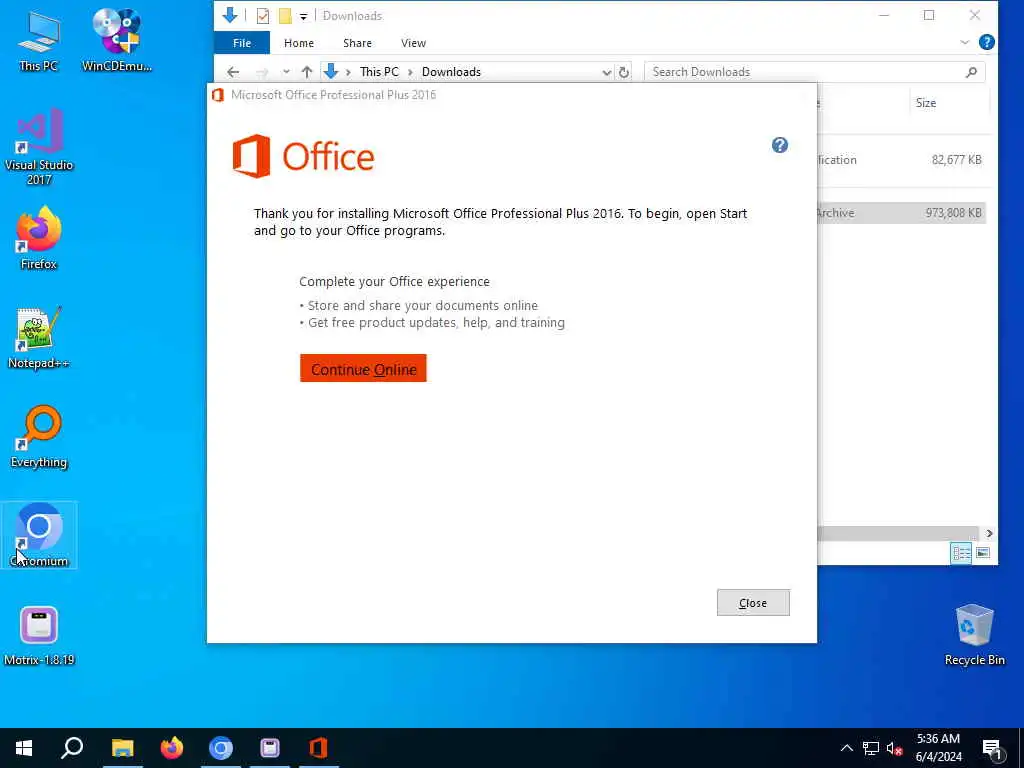Switch Explorer to details view
Viewport: 1024px width, 768px height.
click(961, 553)
